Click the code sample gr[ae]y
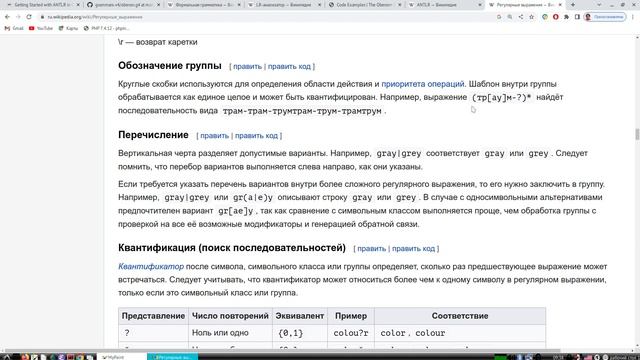640x360 pixels. [236, 211]
